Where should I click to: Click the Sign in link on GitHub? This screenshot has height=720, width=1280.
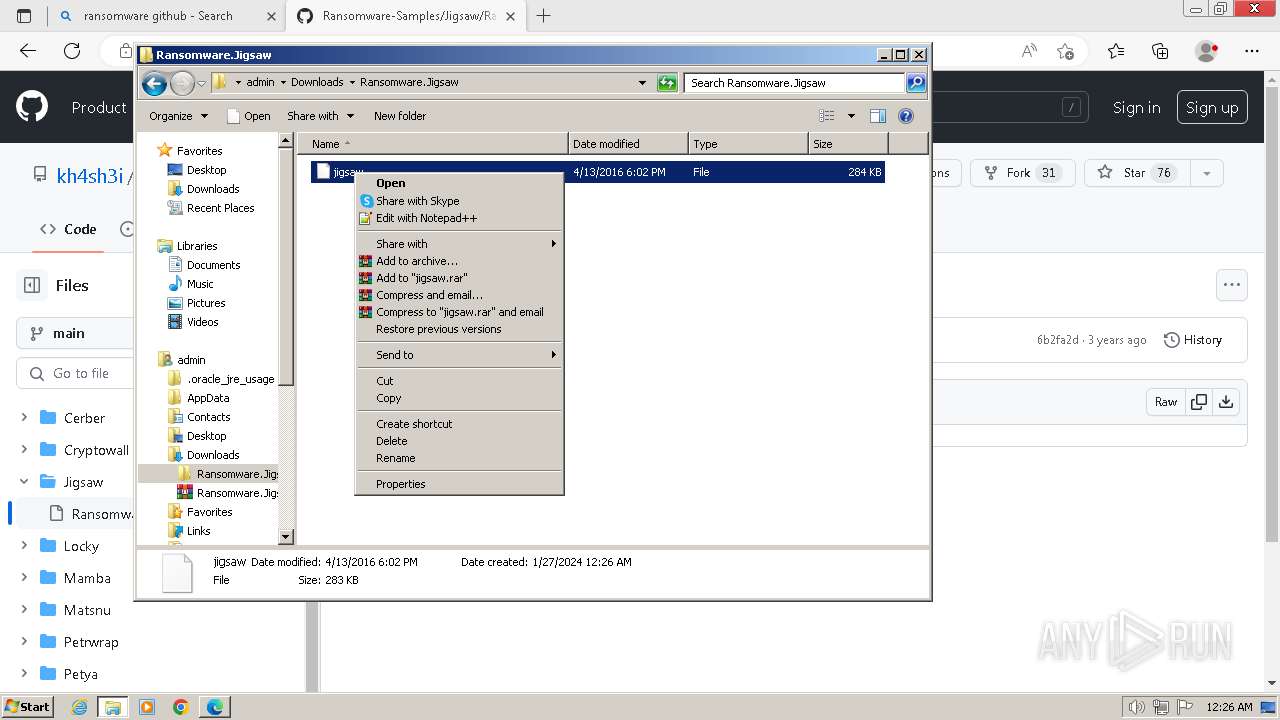[1137, 107]
